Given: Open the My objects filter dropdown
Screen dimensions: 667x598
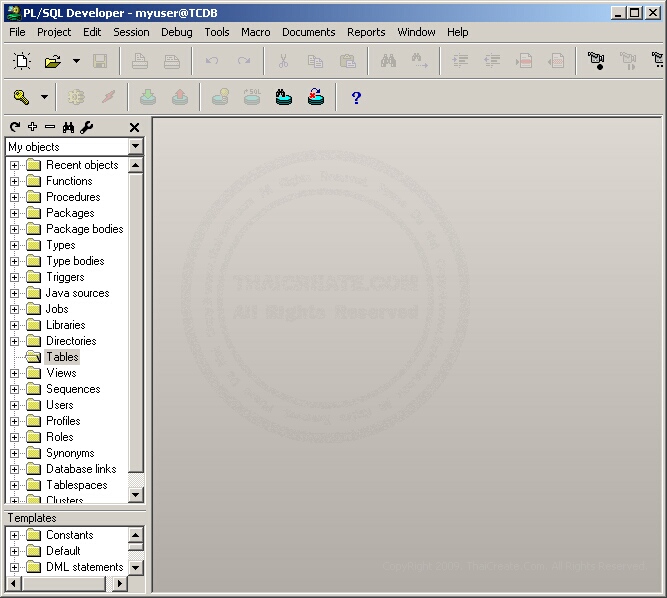Looking at the screenshot, I should pos(136,146).
